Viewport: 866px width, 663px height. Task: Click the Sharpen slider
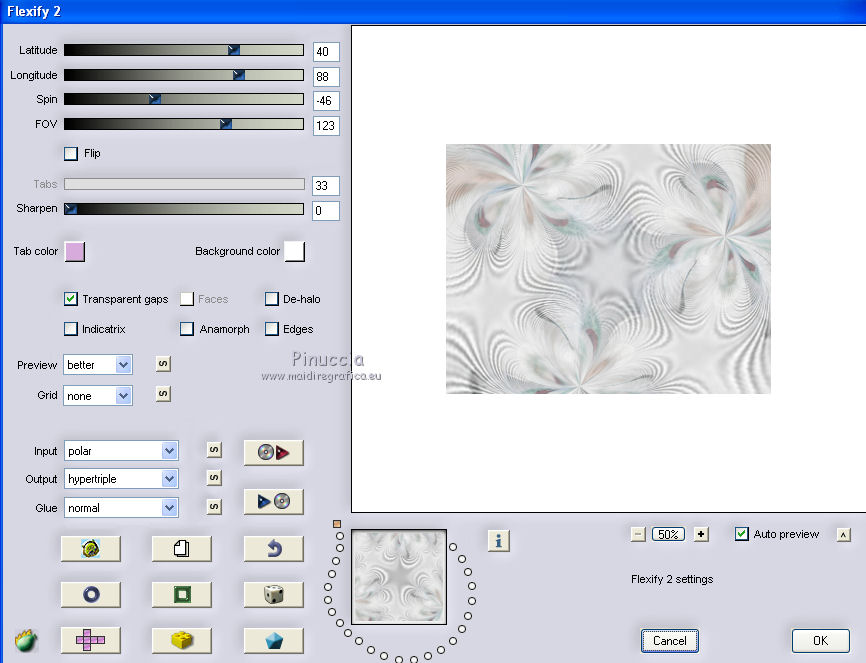tap(184, 208)
